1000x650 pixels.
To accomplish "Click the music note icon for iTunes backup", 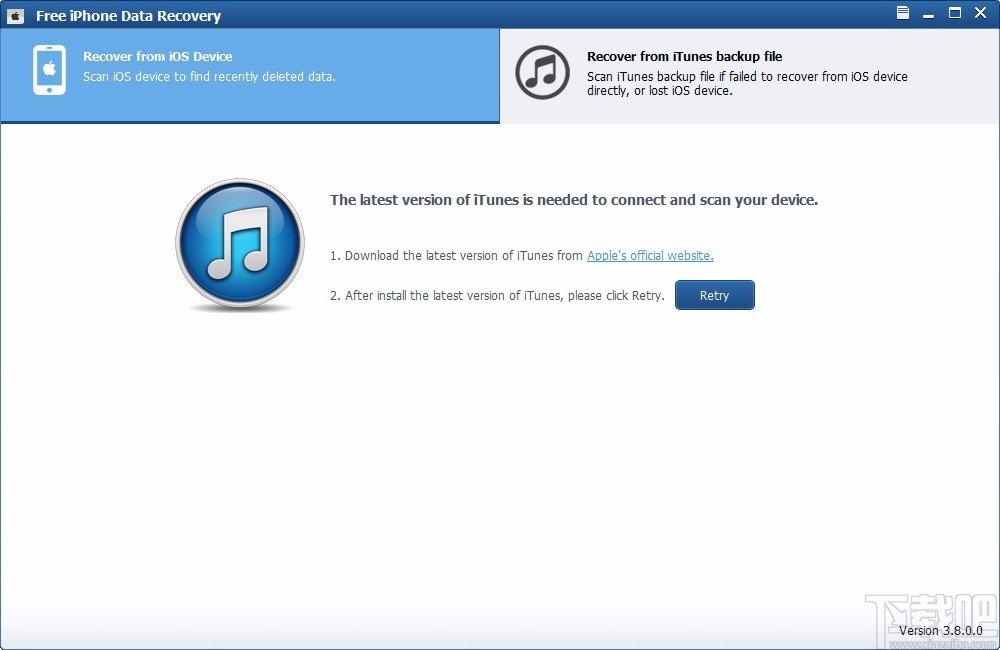I will (542, 73).
